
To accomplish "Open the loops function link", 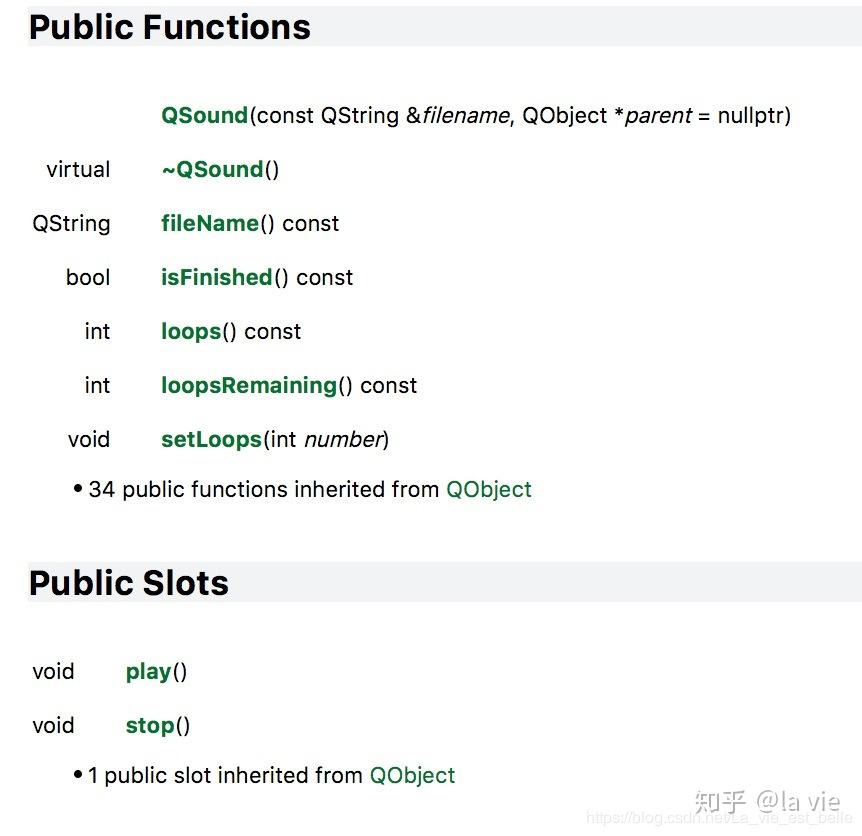I will tap(190, 332).
